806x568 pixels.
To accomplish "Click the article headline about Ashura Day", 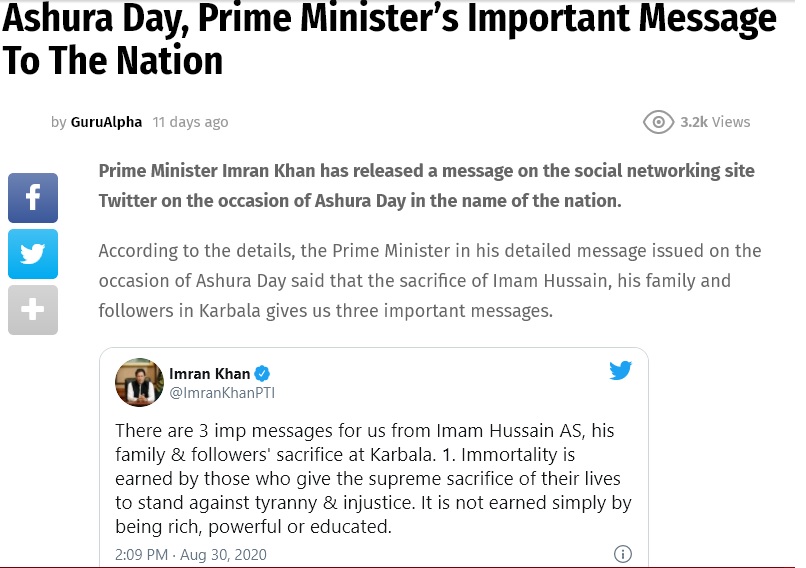I will point(389,39).
